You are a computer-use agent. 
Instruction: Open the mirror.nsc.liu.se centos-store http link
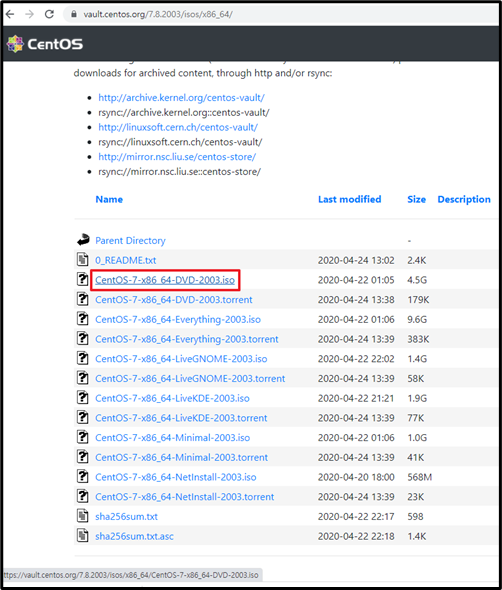177,157
